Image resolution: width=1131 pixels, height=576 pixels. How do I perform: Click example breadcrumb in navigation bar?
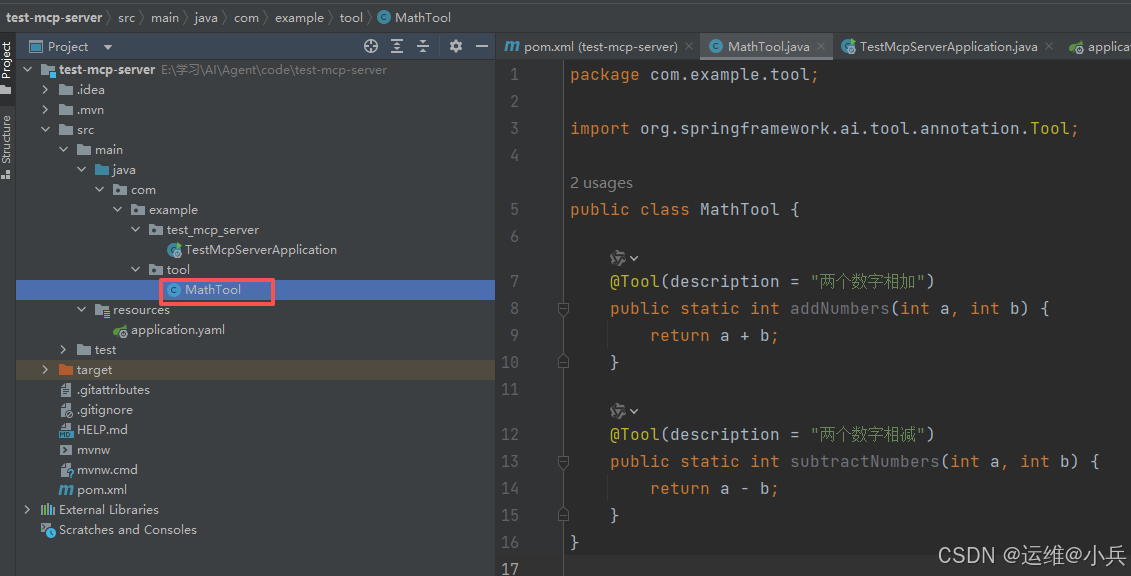tap(299, 18)
